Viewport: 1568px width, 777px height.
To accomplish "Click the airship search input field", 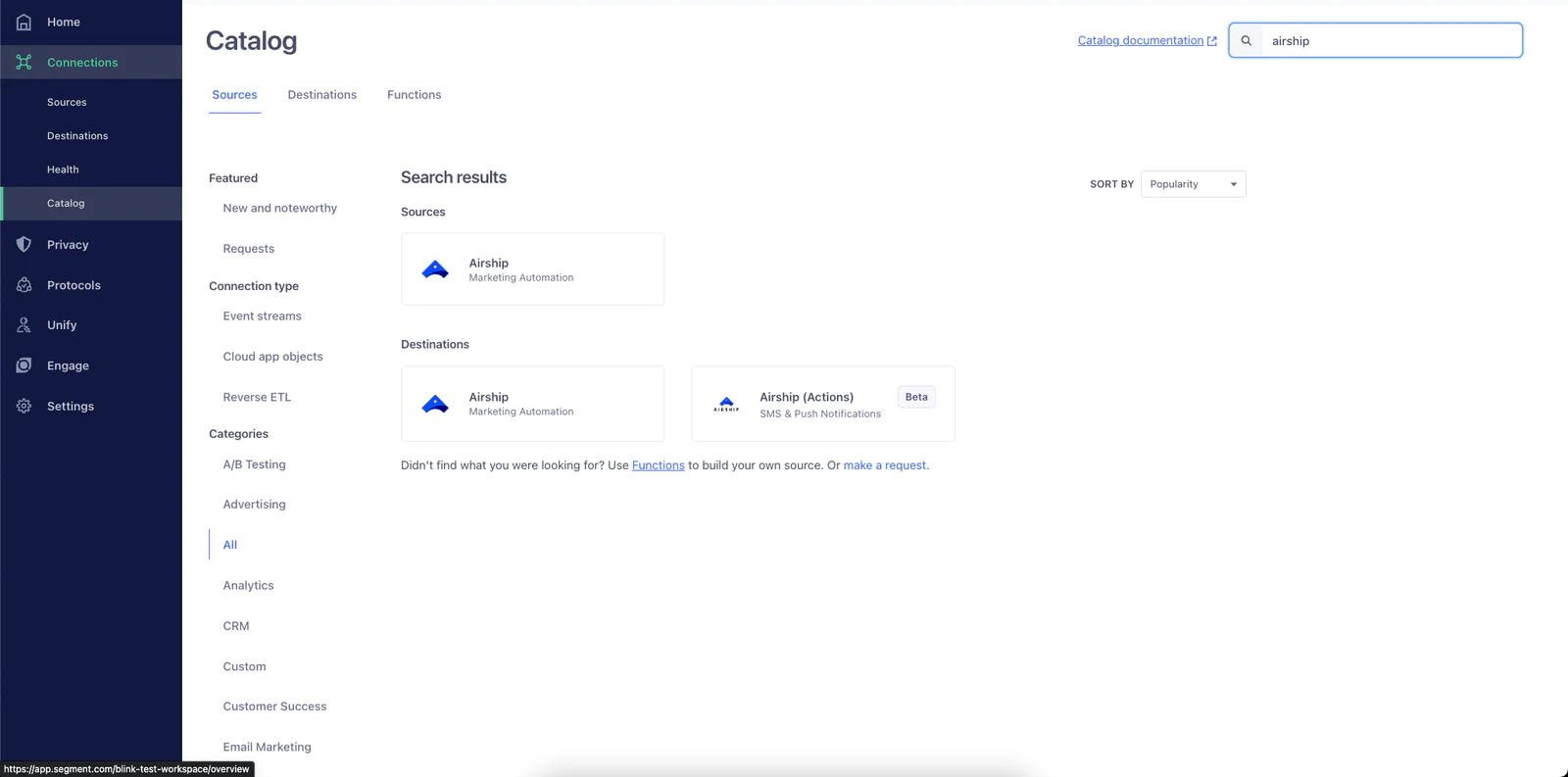I will coord(1390,41).
